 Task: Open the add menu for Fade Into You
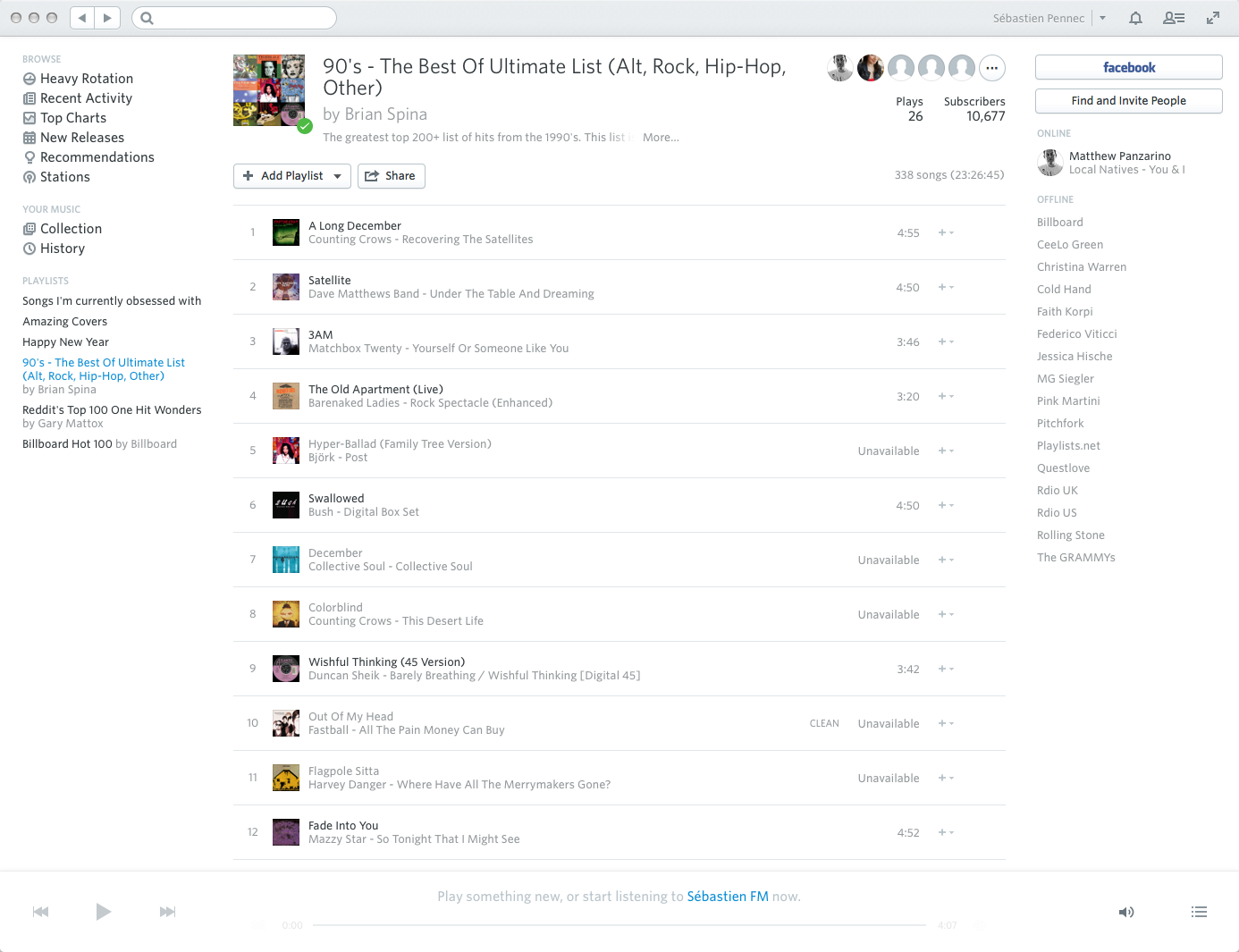(x=946, y=833)
